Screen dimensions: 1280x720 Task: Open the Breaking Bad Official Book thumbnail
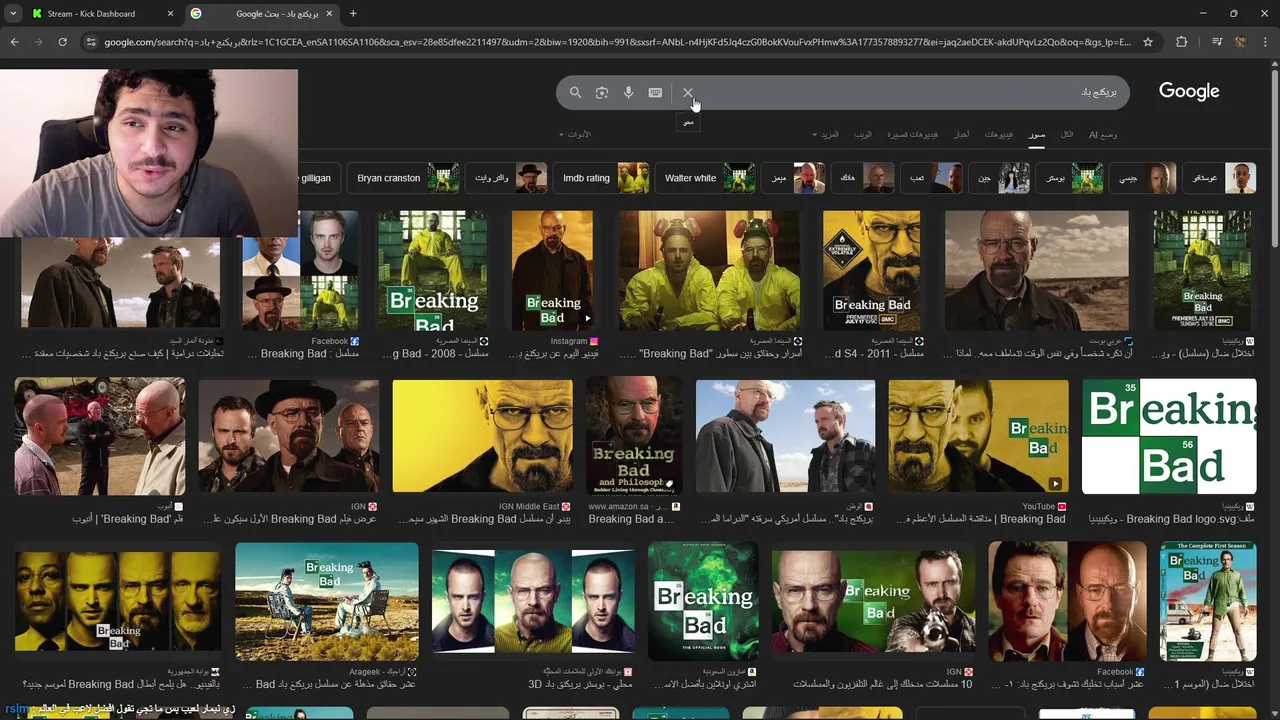click(x=703, y=601)
